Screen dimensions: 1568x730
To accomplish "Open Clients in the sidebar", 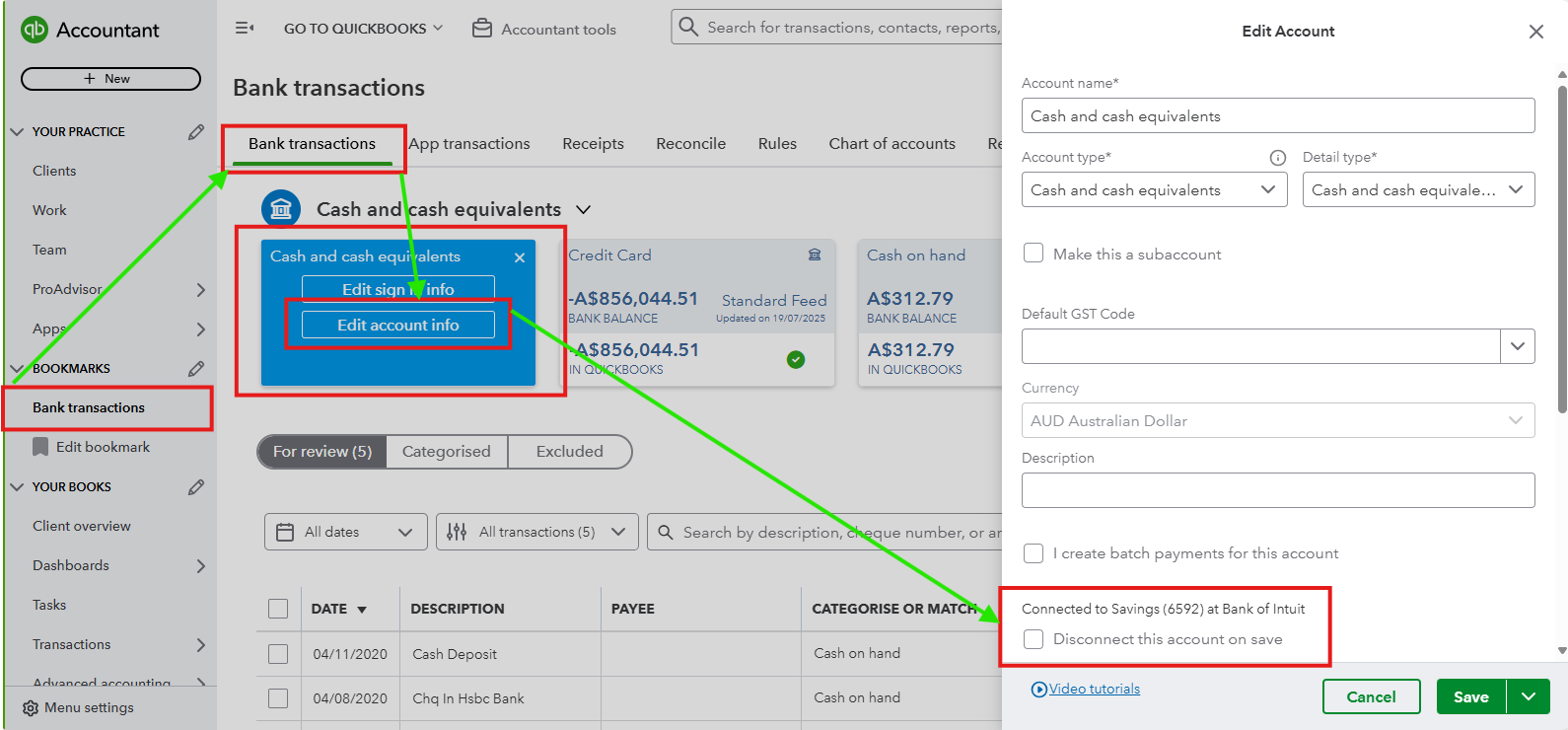I will tap(54, 171).
